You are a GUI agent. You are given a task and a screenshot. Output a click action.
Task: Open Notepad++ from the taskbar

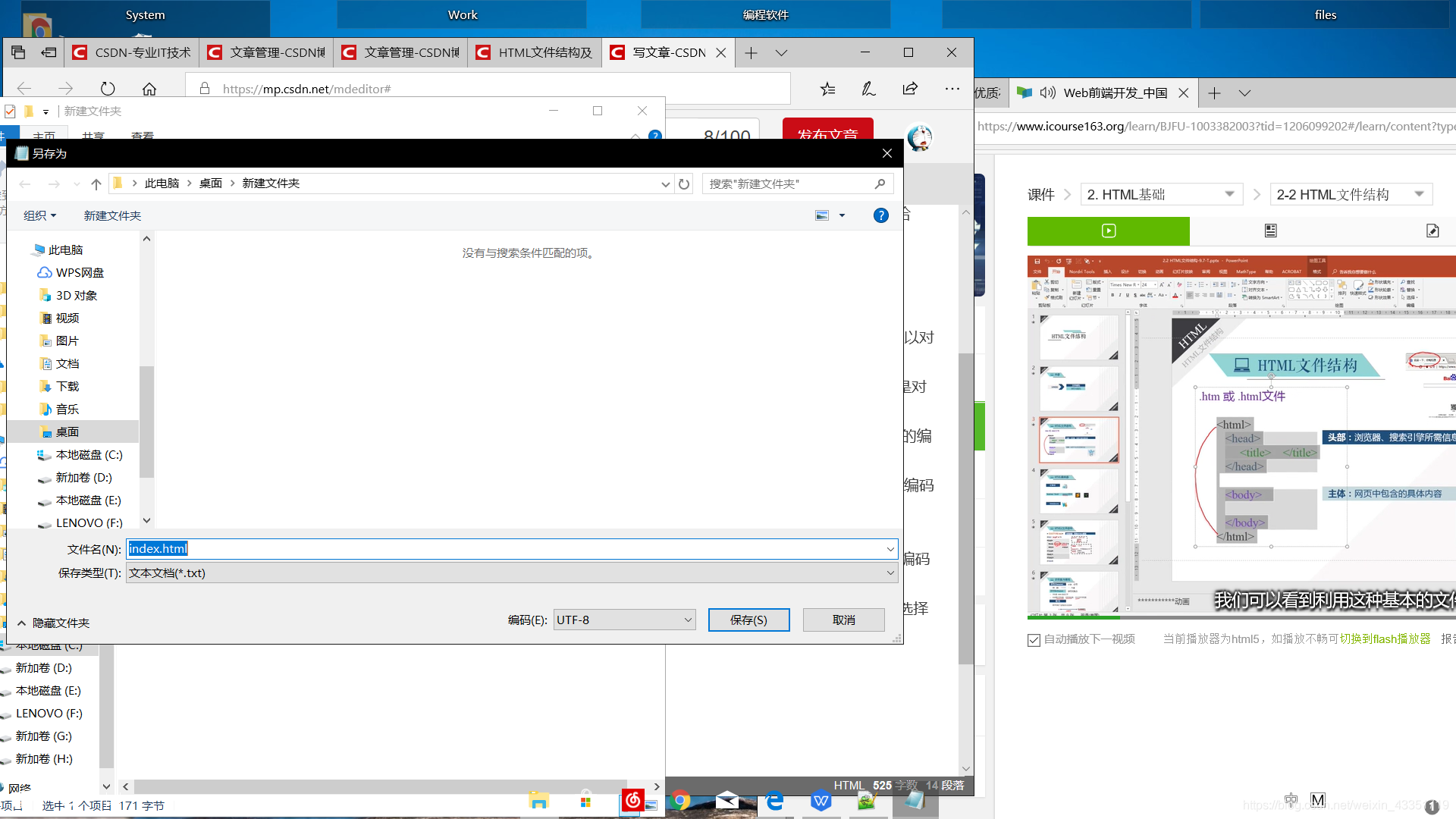click(x=865, y=801)
